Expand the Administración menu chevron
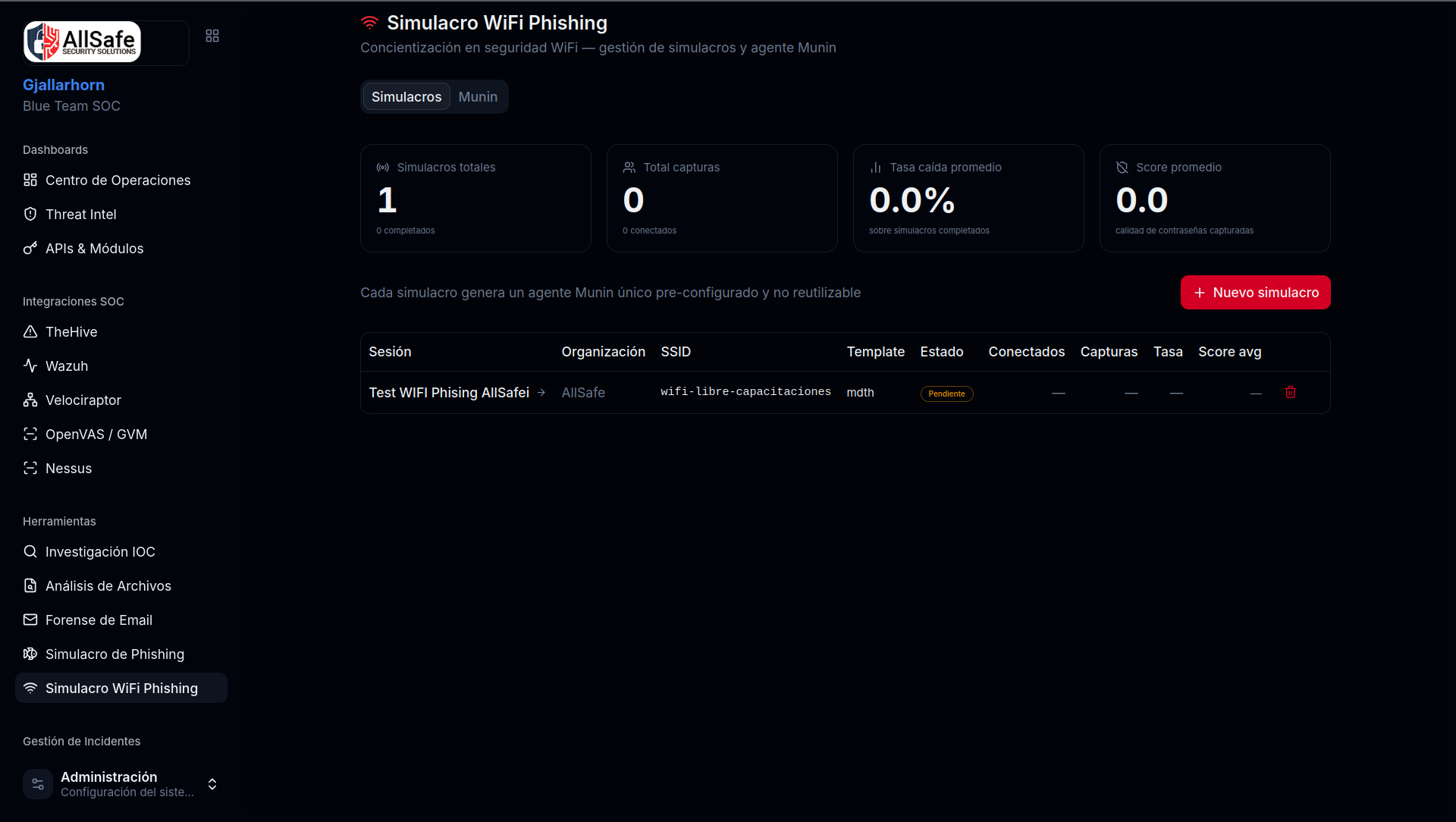 click(x=212, y=784)
